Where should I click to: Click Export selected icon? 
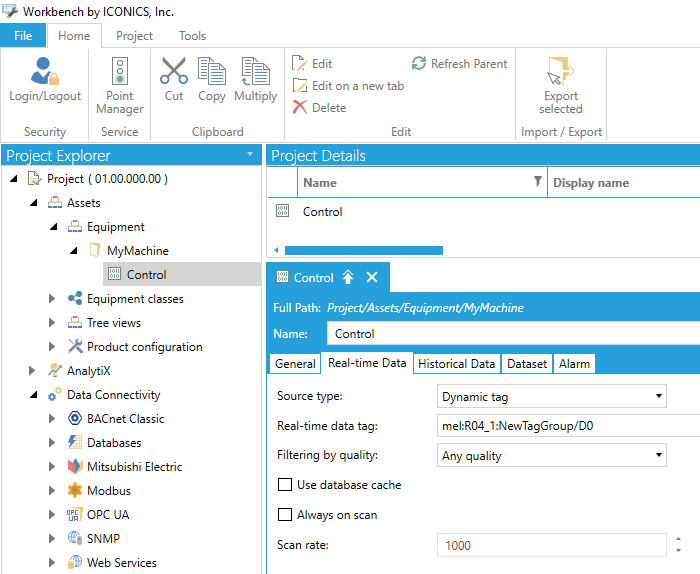click(561, 71)
